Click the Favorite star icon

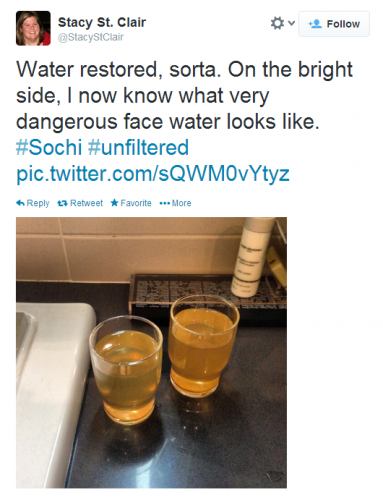[114, 203]
